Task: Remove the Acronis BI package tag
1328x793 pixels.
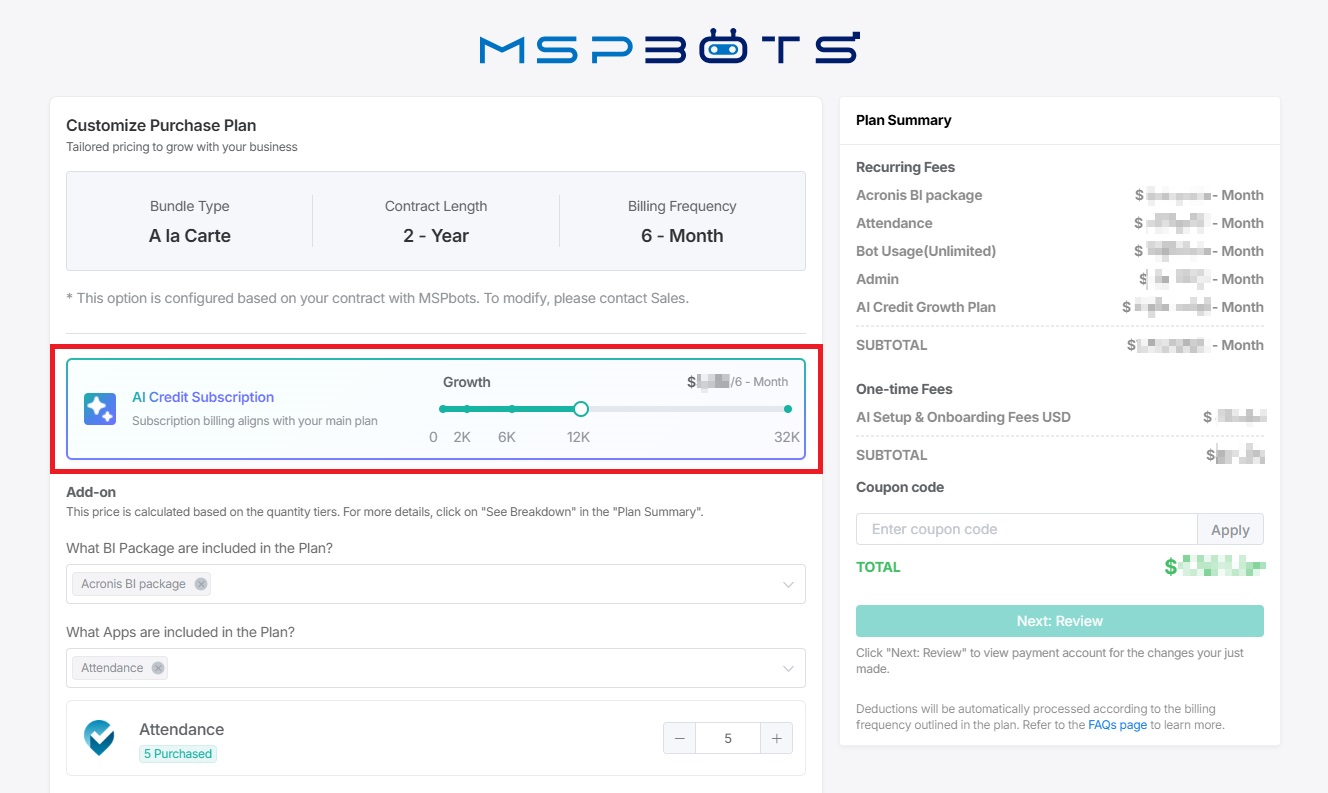Action: [201, 584]
